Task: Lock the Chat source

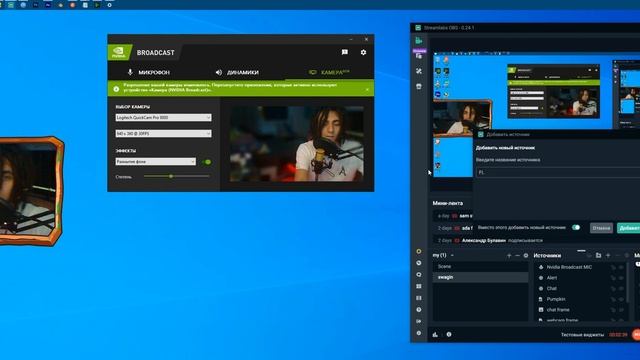Action: click(613, 289)
